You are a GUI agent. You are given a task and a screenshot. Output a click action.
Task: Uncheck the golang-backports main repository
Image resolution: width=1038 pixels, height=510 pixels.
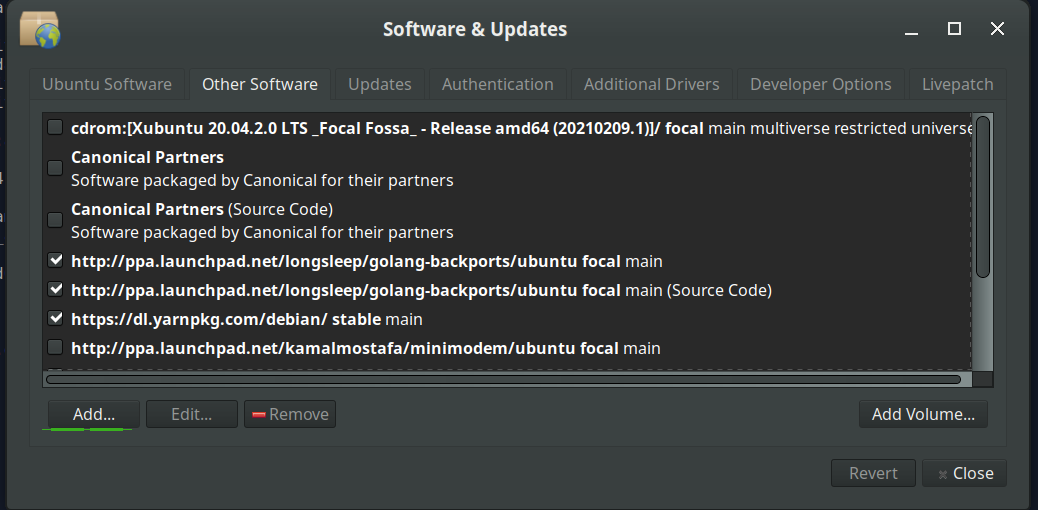pos(55,261)
